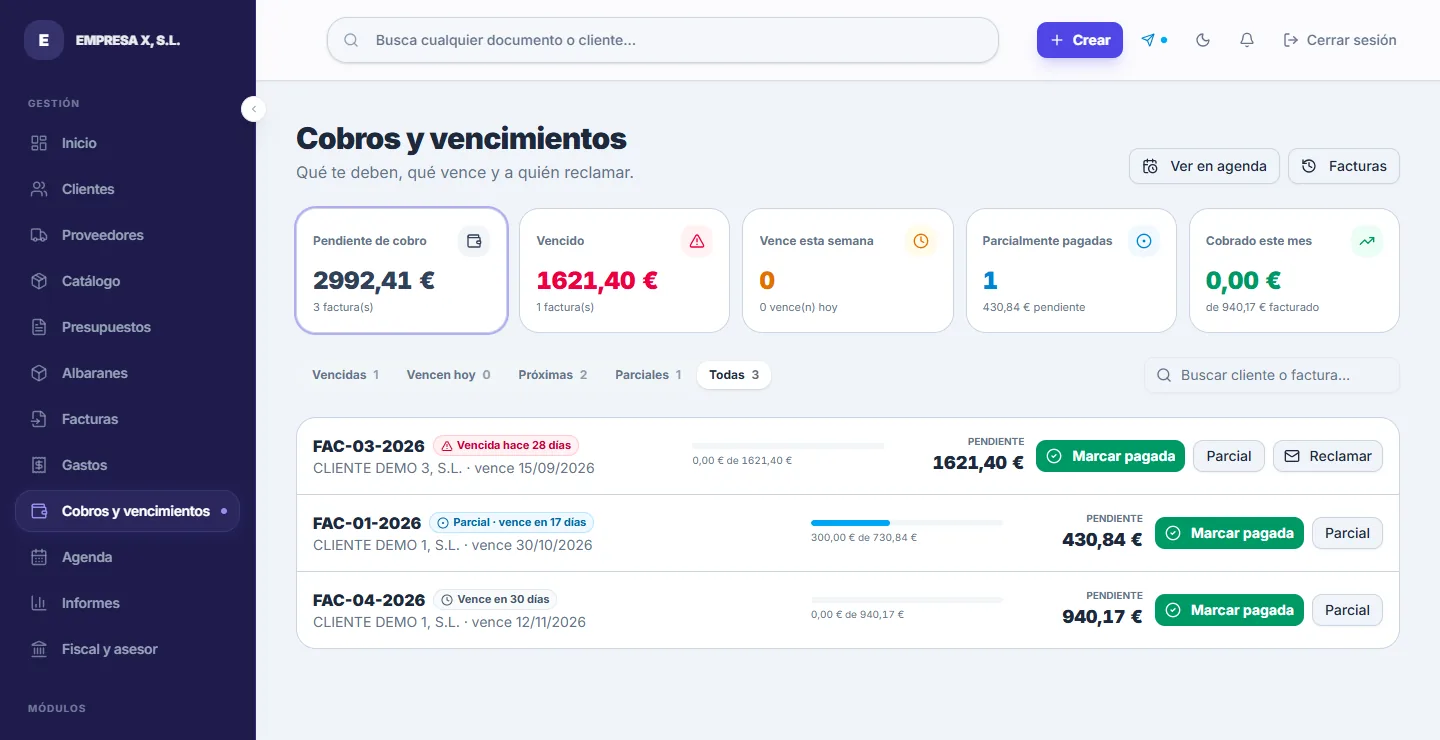Click the paper plane icon in header
1440x740 pixels.
point(1148,40)
